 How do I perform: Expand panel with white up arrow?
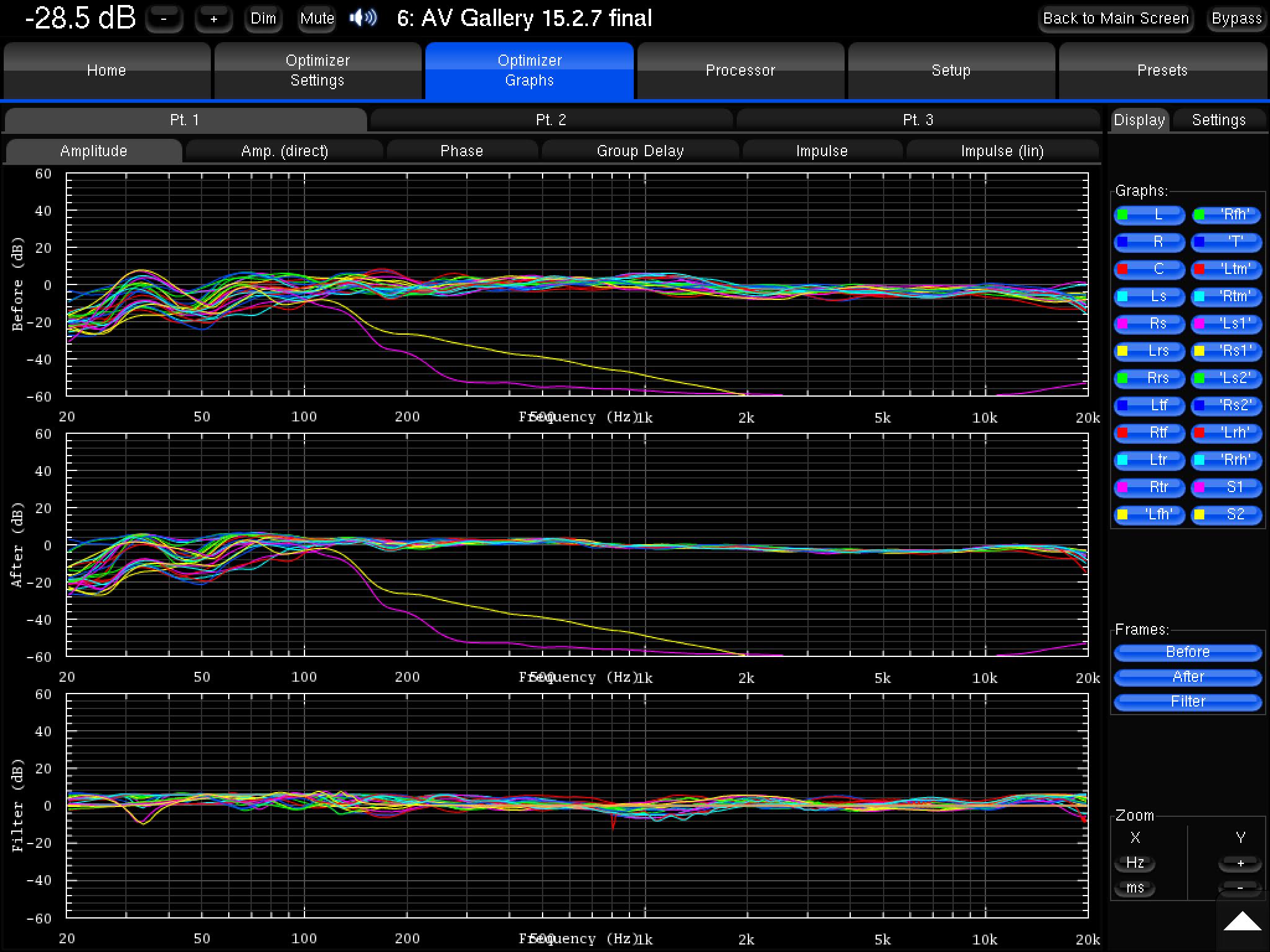(1242, 921)
